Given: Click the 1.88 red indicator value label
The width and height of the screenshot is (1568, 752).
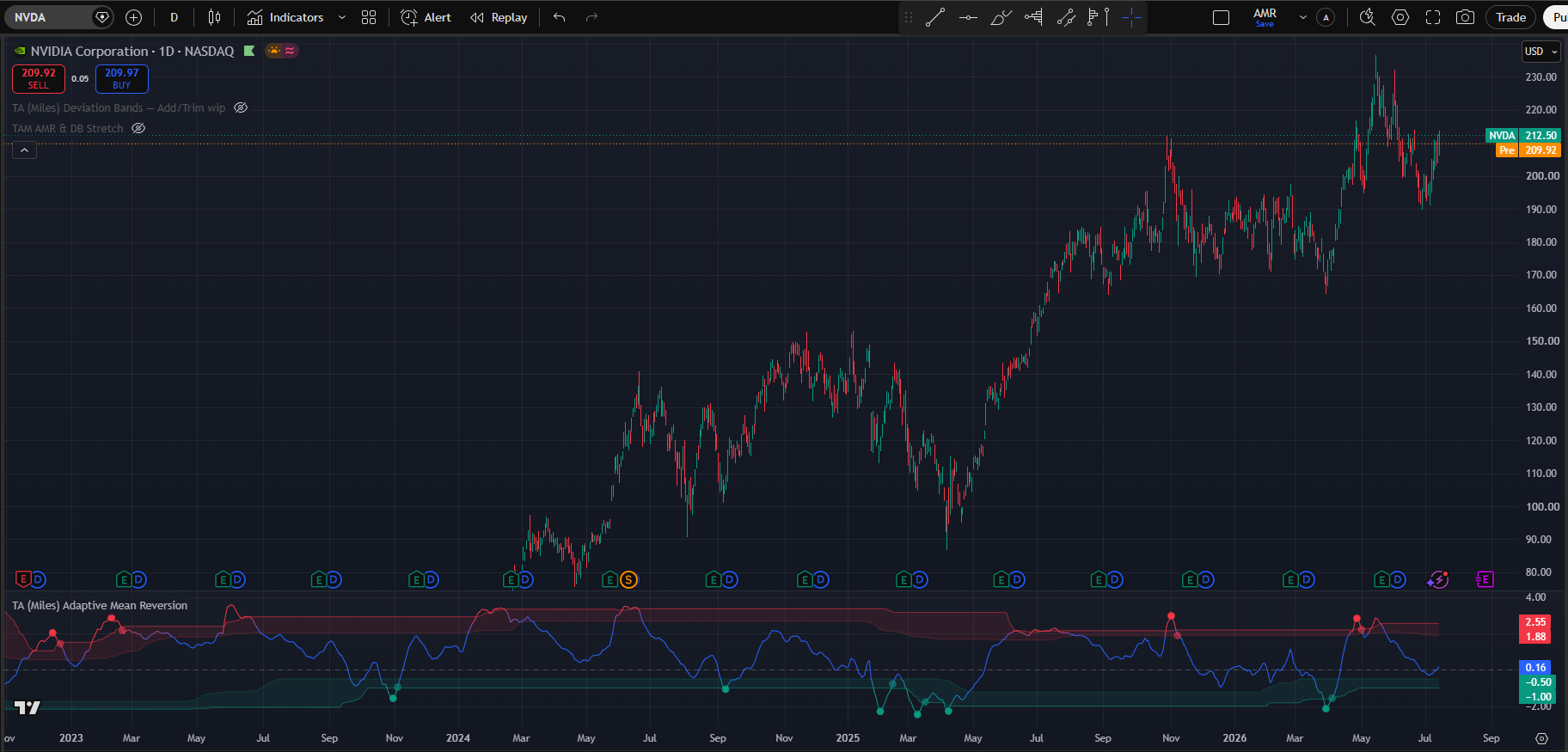Looking at the screenshot, I should pos(1535,637).
